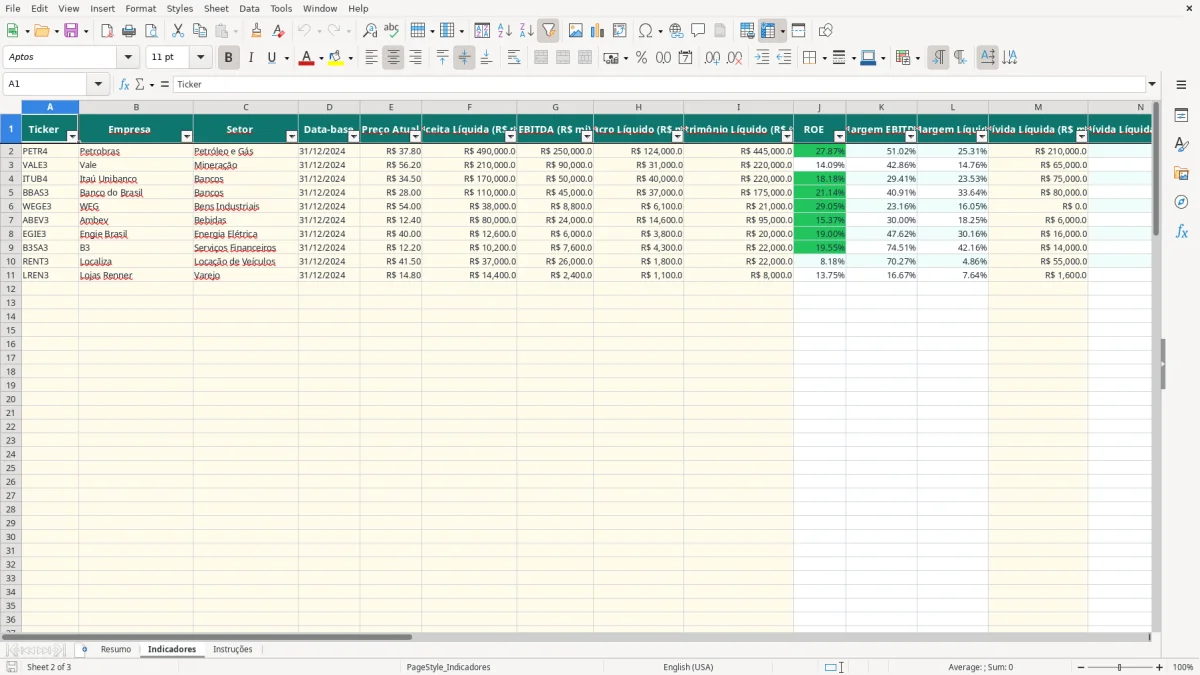Toggle the AutoFilter funnel button
This screenshot has width=1200, height=675.
(548, 31)
